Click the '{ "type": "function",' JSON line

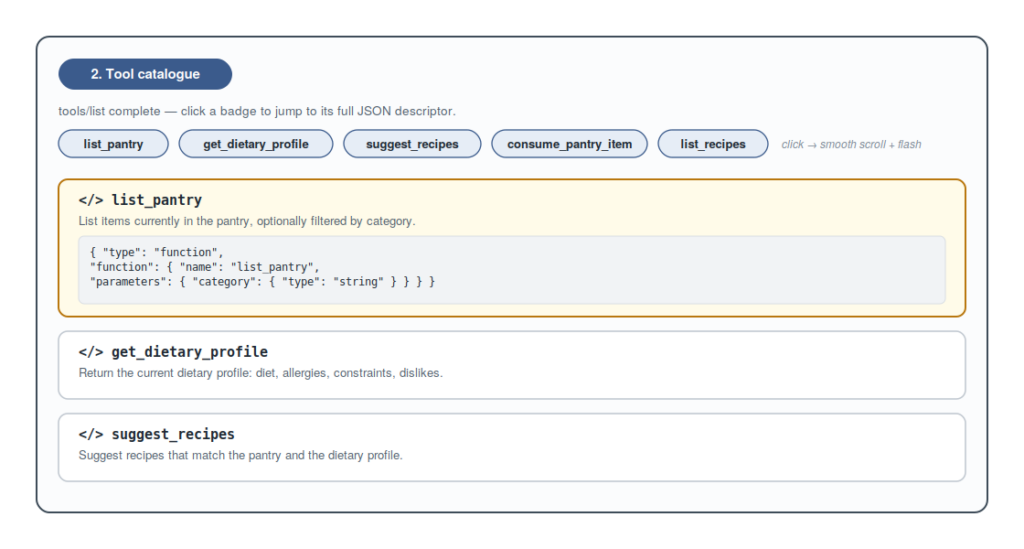157,252
